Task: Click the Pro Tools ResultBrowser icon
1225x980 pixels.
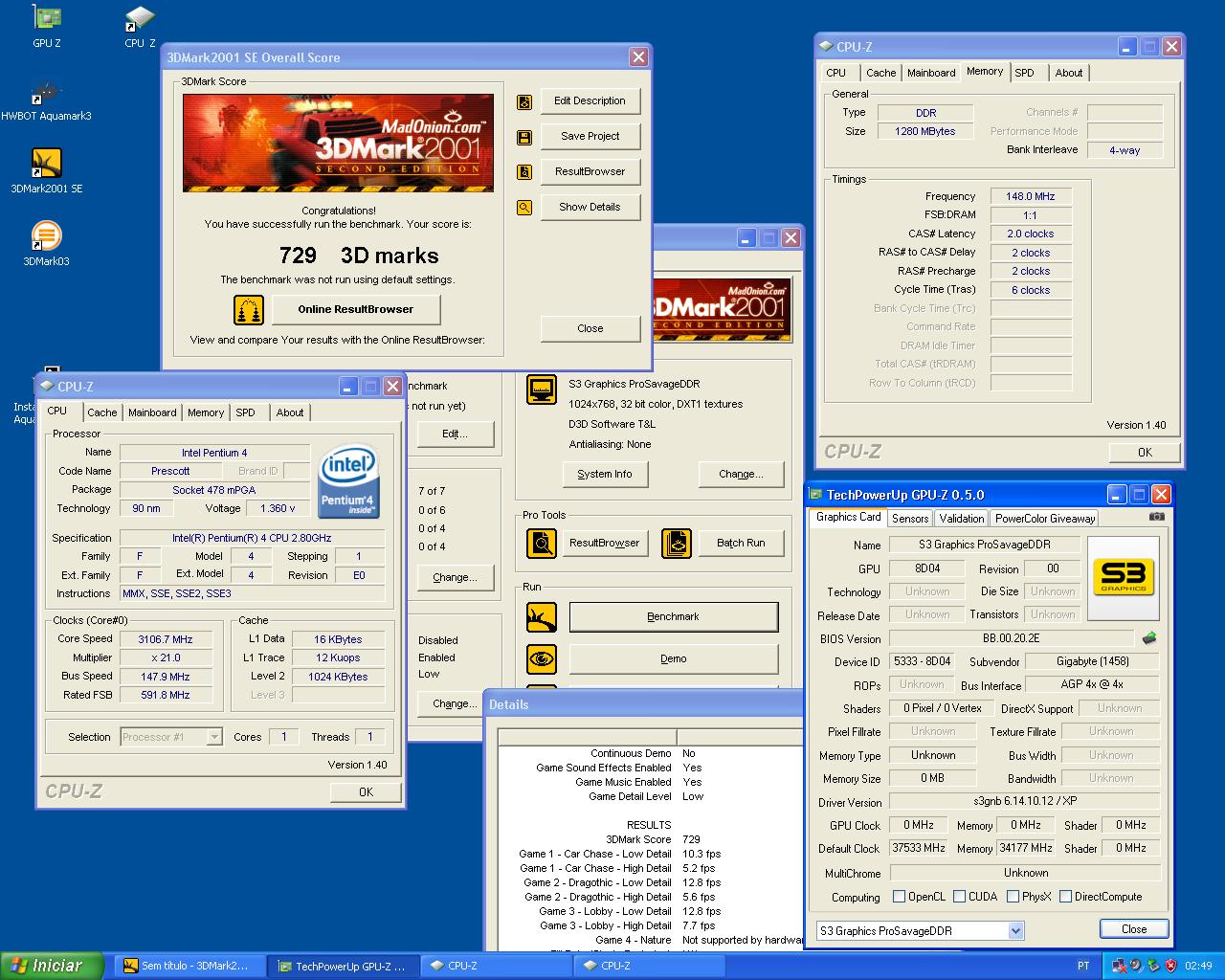Action: [542, 544]
